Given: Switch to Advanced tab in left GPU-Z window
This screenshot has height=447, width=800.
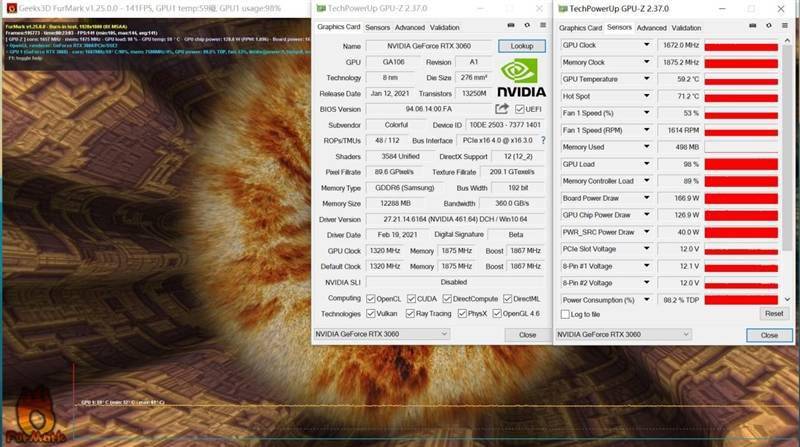Looking at the screenshot, I should pyautogui.click(x=410, y=28).
